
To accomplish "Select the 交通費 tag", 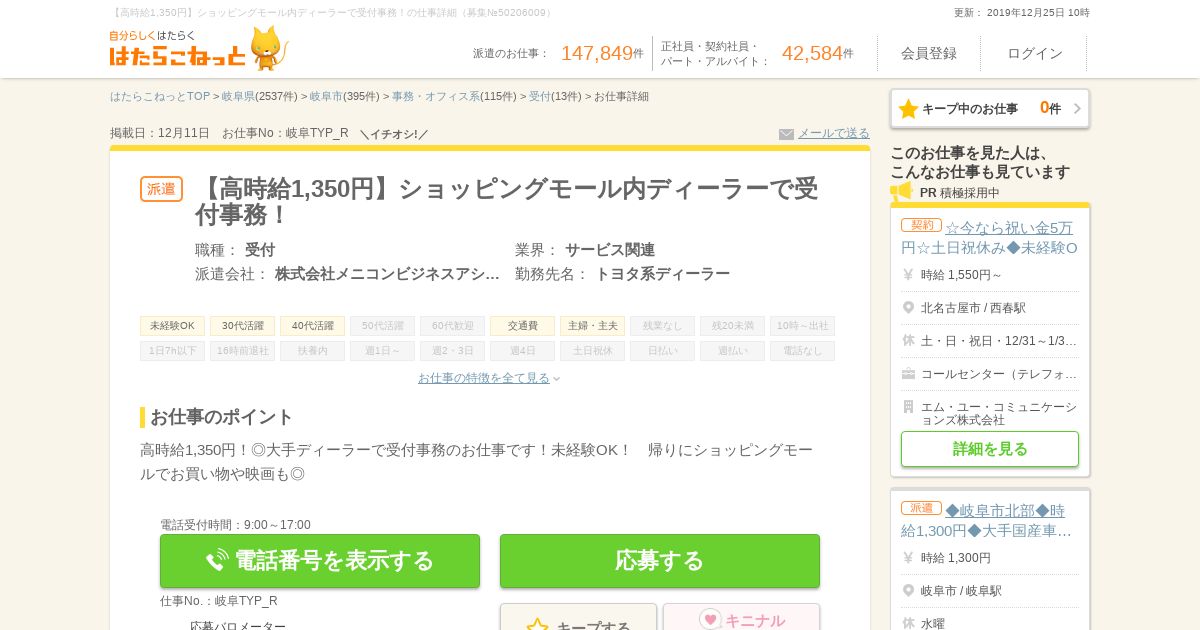I will (522, 326).
